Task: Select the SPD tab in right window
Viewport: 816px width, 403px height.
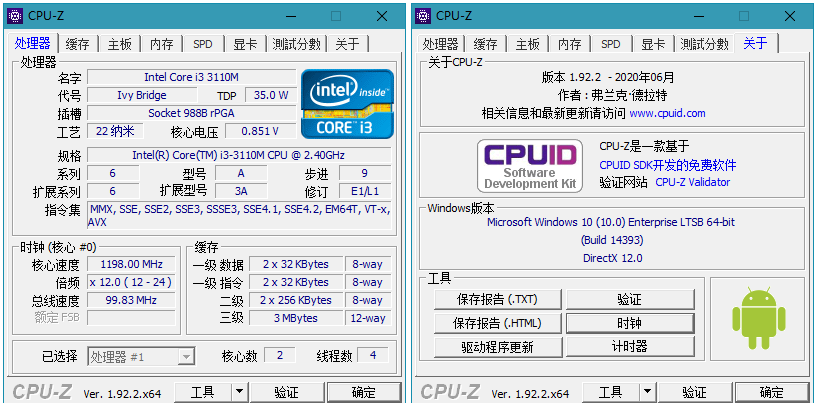Action: tap(611, 44)
